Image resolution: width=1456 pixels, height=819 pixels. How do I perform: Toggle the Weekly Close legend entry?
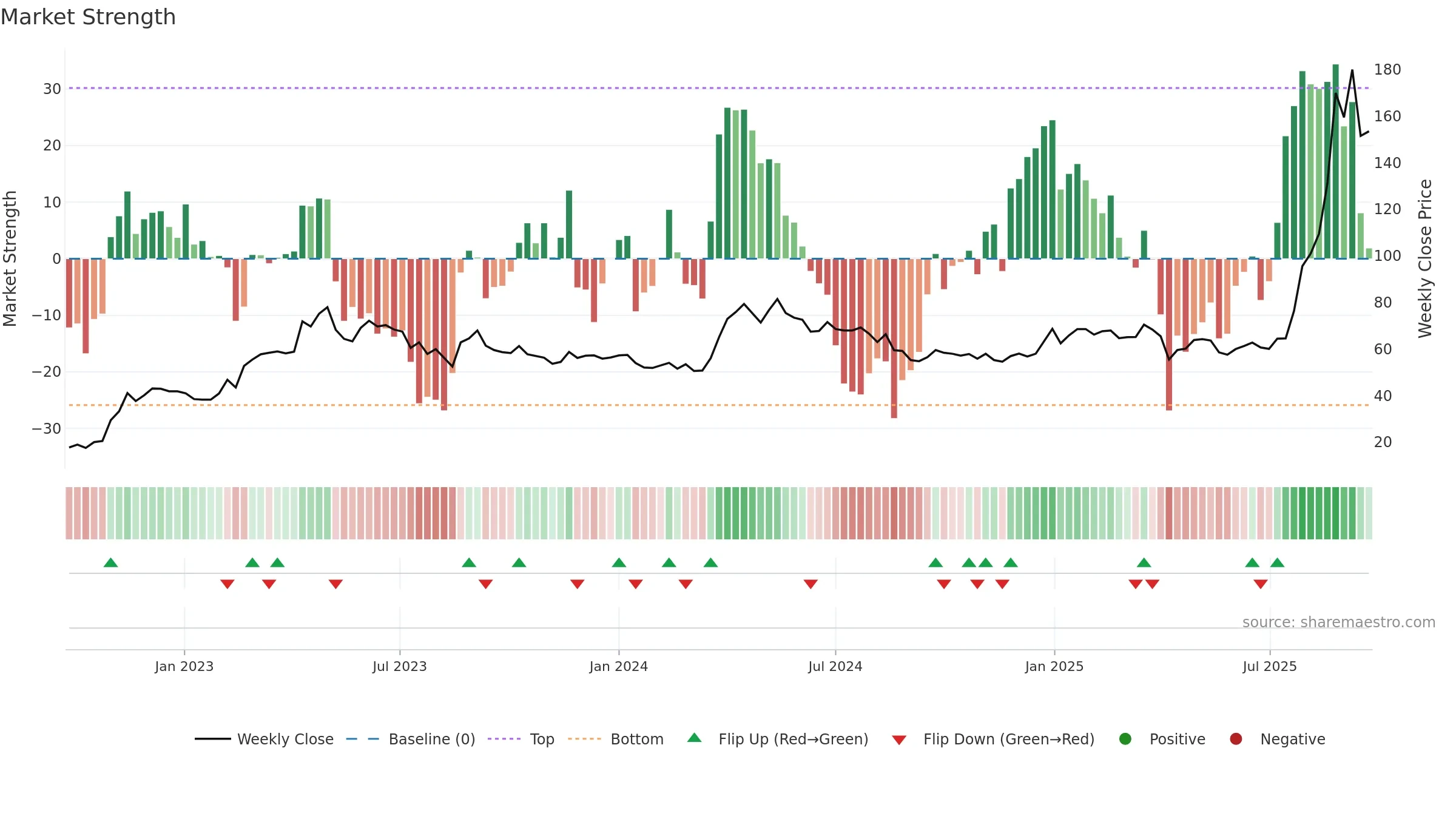[x=264, y=739]
